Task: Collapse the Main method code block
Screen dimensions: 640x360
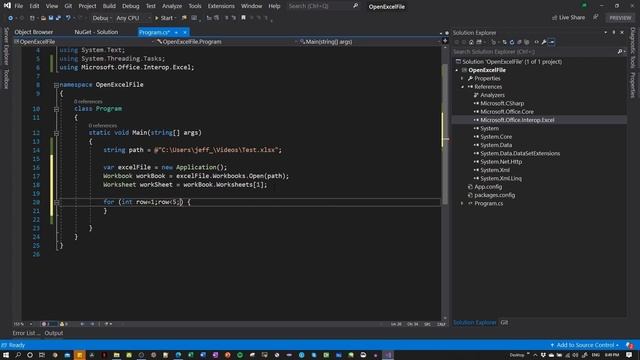Action: (56, 133)
